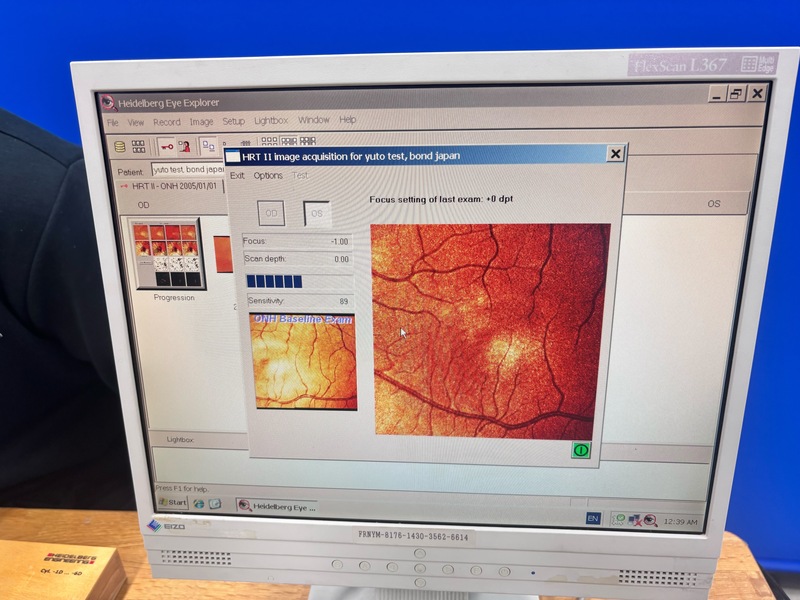Click the patient record toolbar icon
The width and height of the screenshot is (800, 600).
pyautogui.click(x=184, y=146)
